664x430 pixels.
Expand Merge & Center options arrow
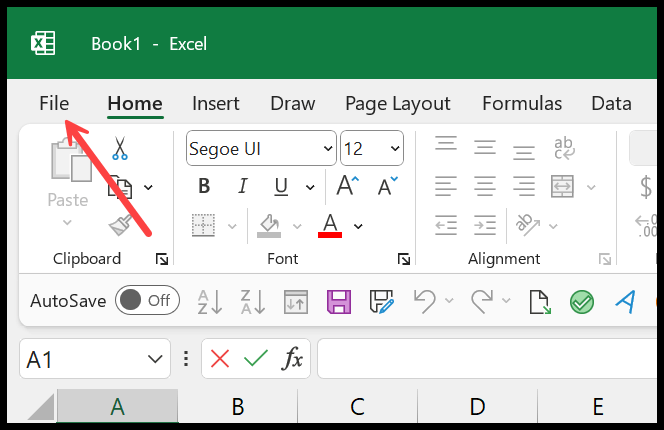click(591, 187)
